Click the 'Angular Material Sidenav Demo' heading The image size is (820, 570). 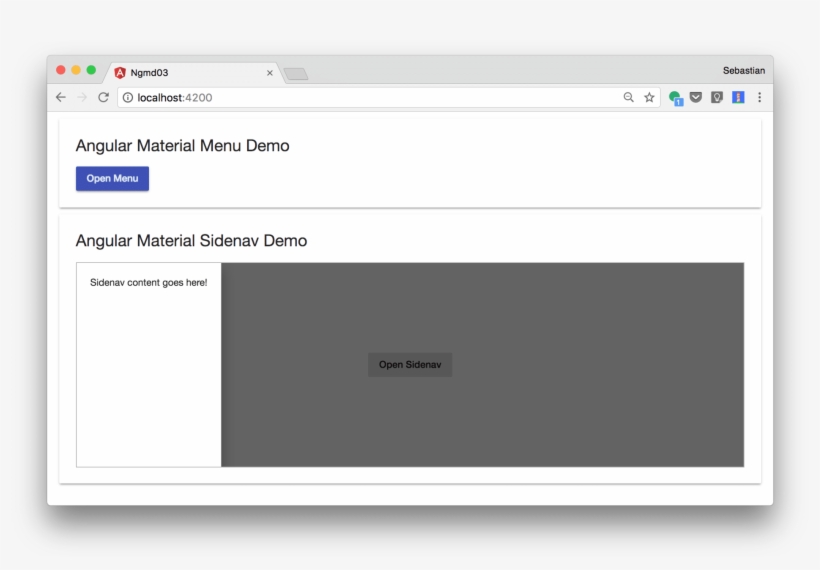click(x=191, y=241)
